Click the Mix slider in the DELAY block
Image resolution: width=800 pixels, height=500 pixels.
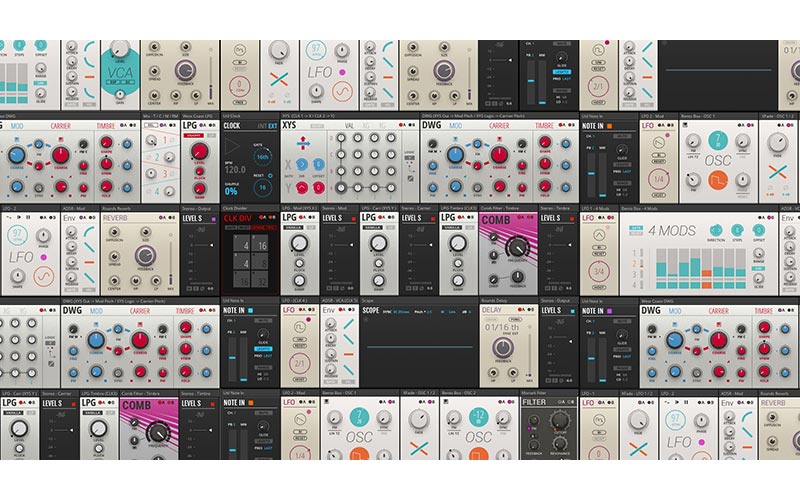pyautogui.click(x=530, y=357)
